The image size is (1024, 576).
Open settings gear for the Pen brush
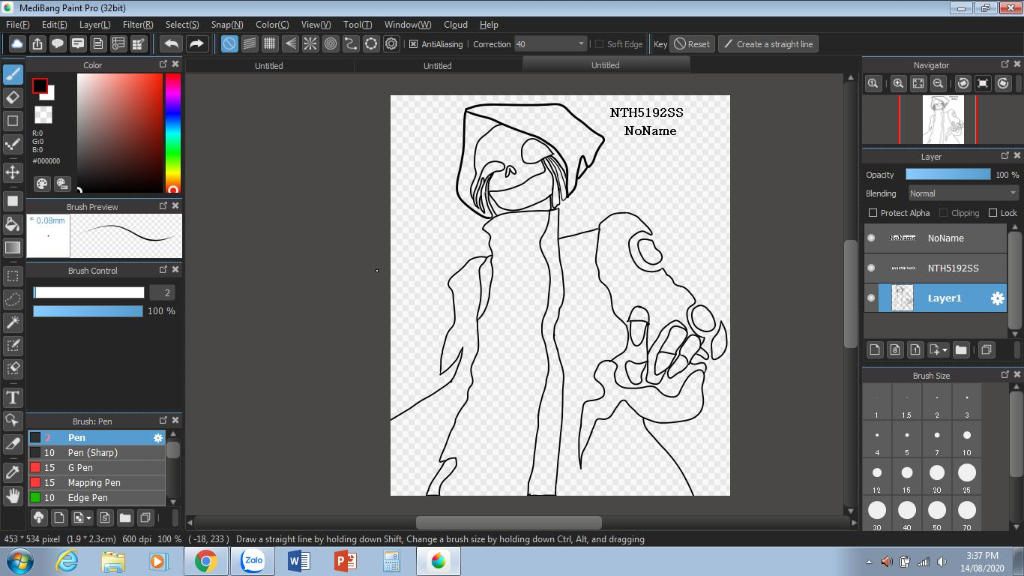pos(158,438)
